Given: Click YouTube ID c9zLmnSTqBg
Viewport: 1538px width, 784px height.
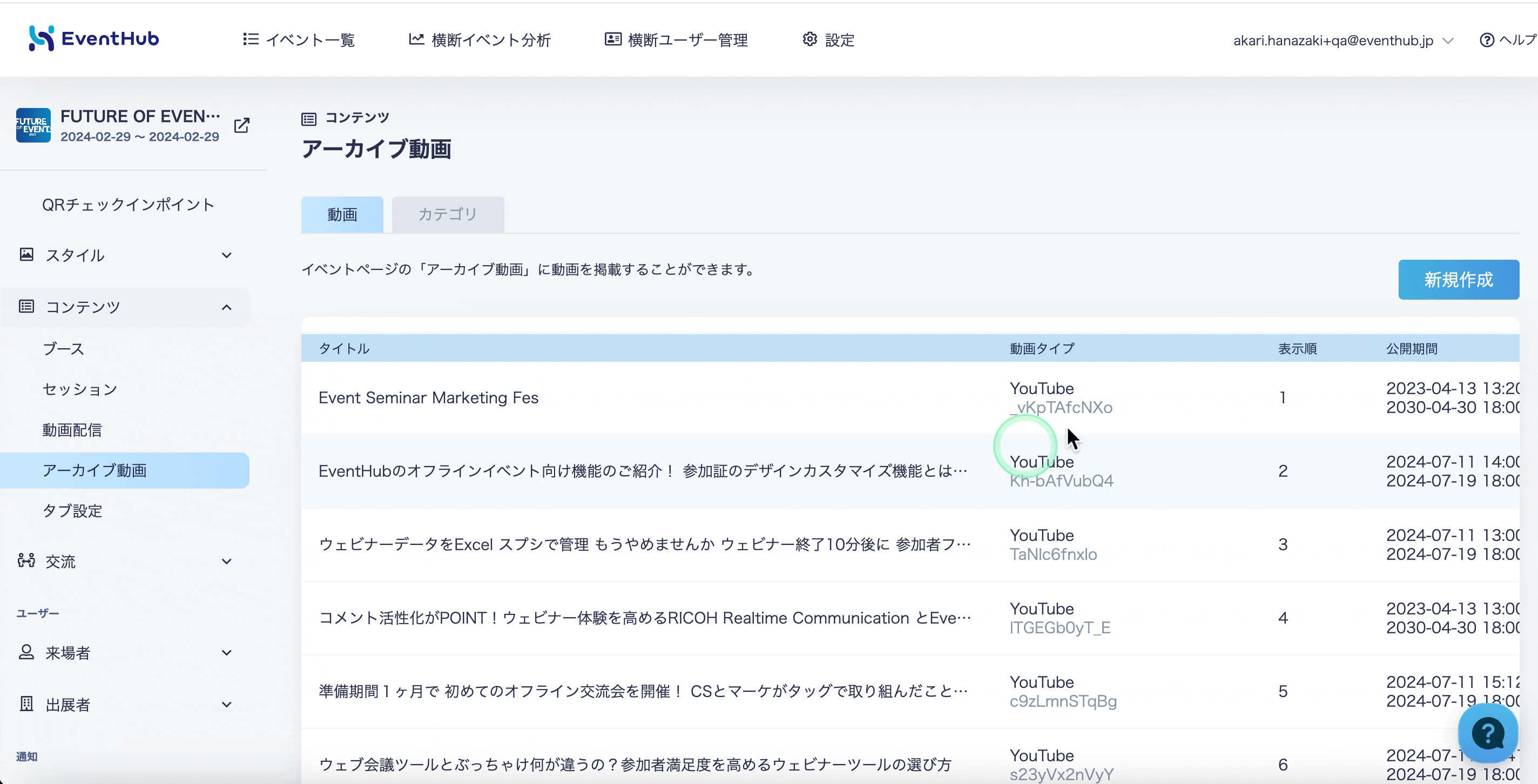Looking at the screenshot, I should [1063, 701].
